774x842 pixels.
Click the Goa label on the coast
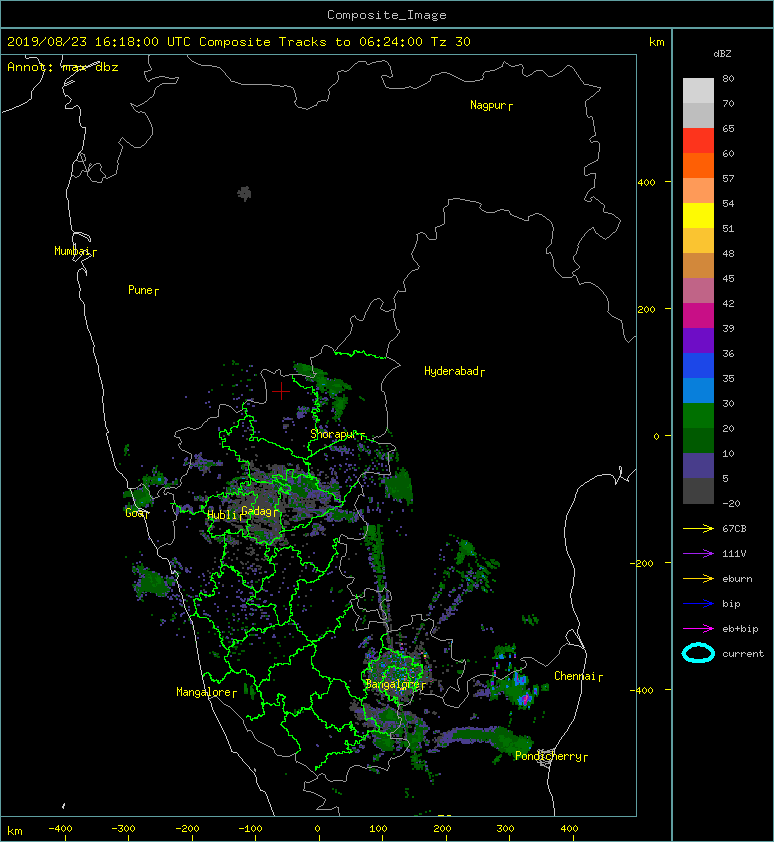(x=134, y=513)
